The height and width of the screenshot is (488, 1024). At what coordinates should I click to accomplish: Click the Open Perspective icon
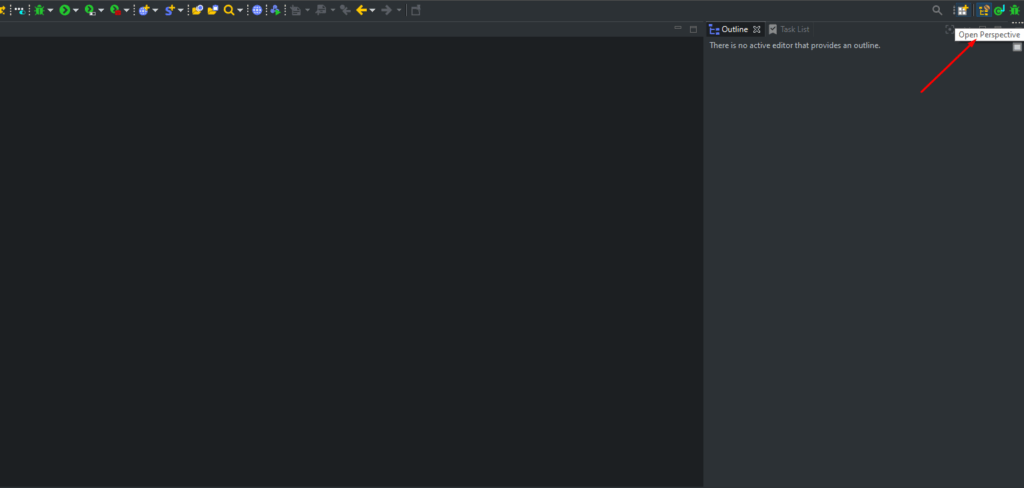click(962, 10)
